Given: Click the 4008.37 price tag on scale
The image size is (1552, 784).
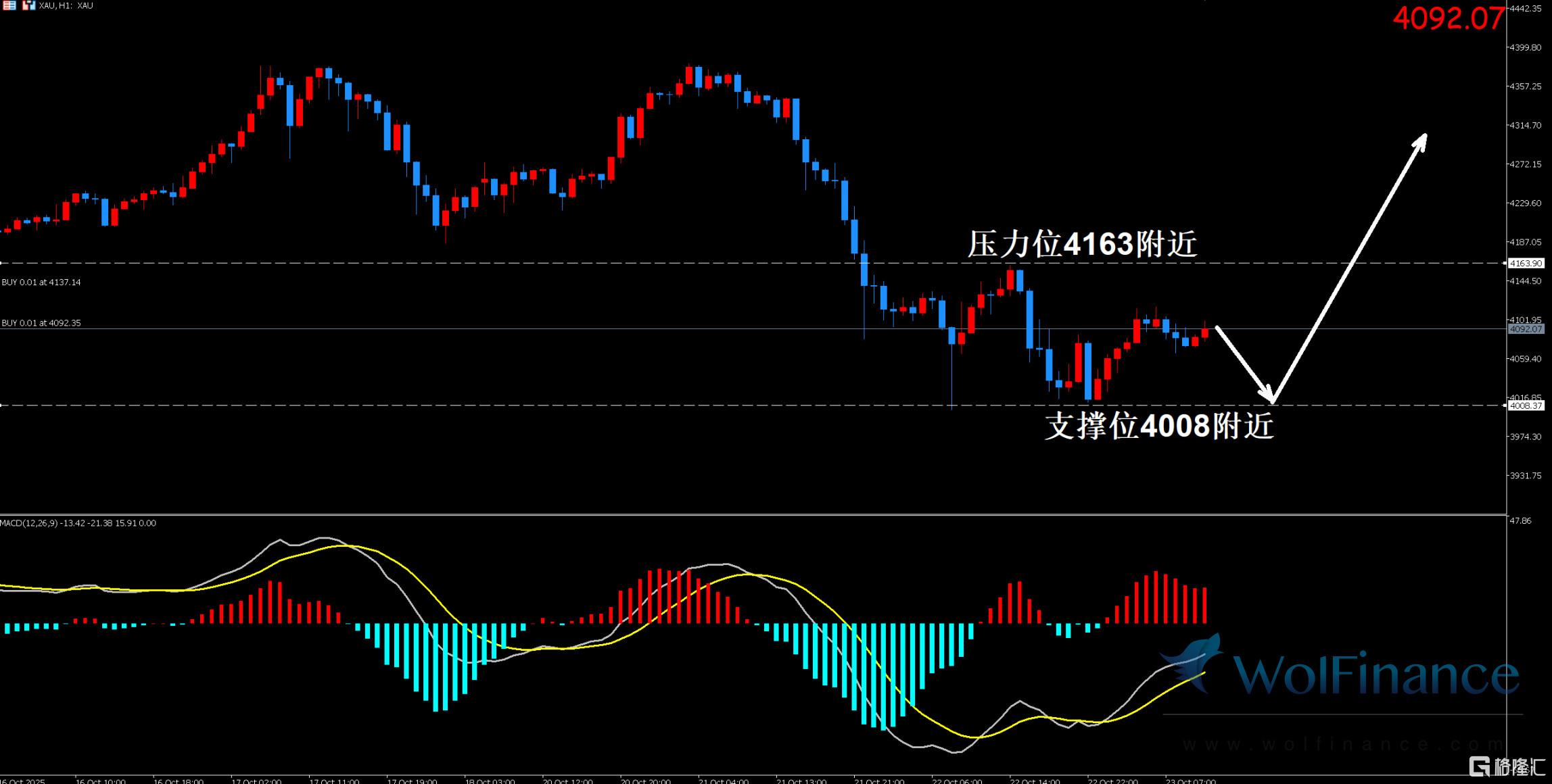Looking at the screenshot, I should pos(1526,406).
